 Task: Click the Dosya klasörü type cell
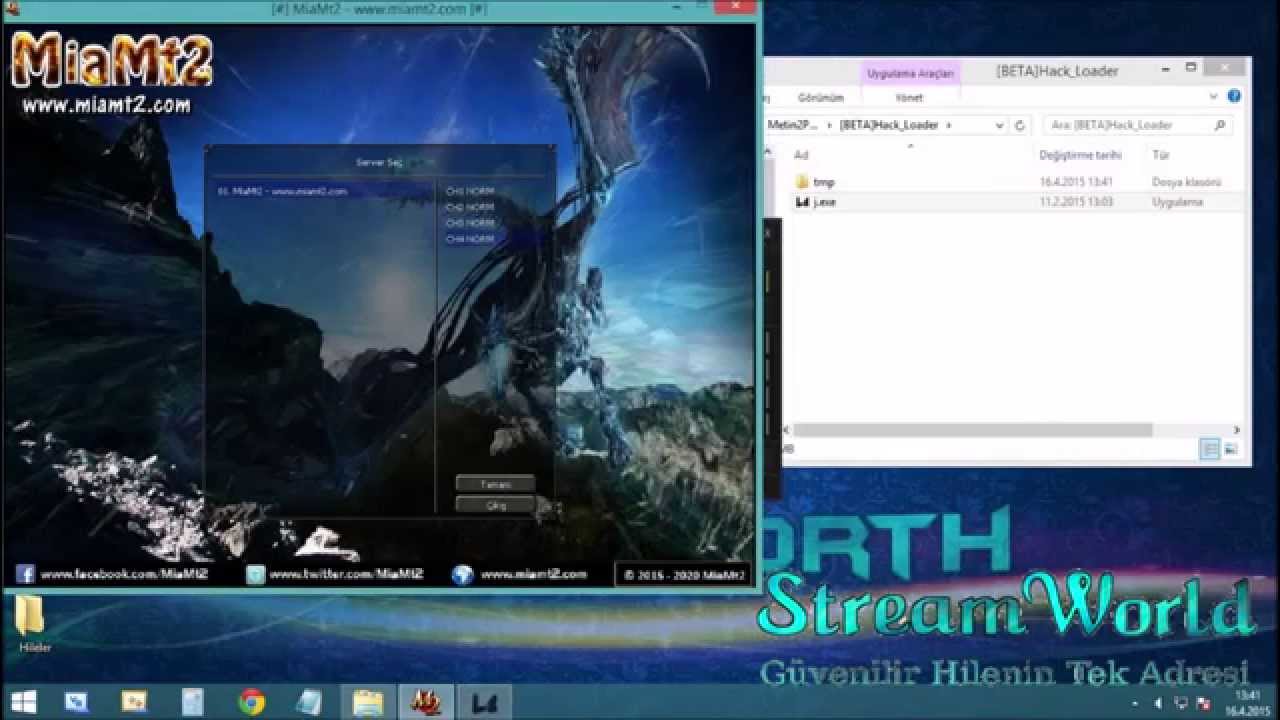point(1186,182)
